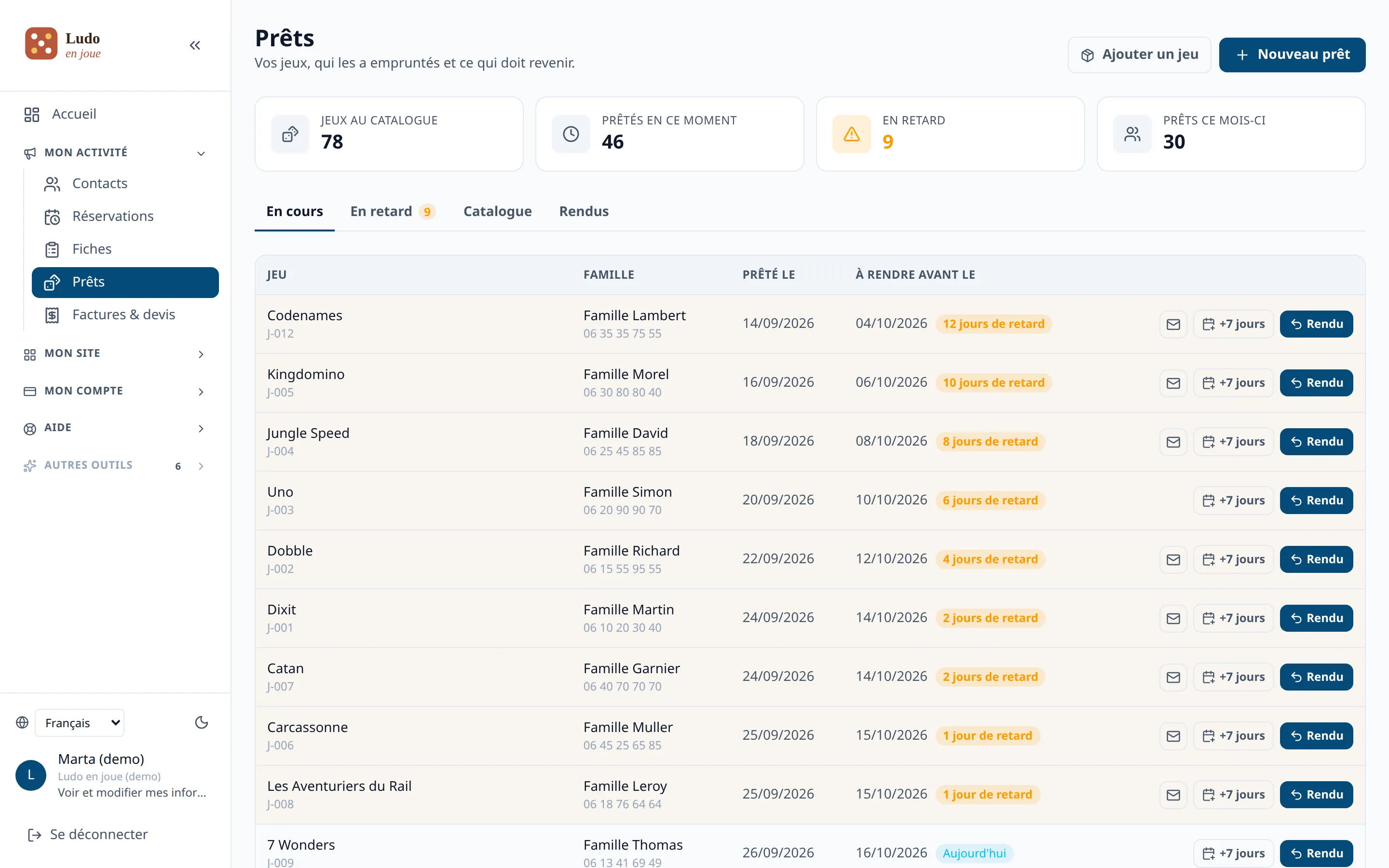Send email reminder to Famille Martin
The height and width of the screenshot is (868, 1389).
[x=1172, y=618]
